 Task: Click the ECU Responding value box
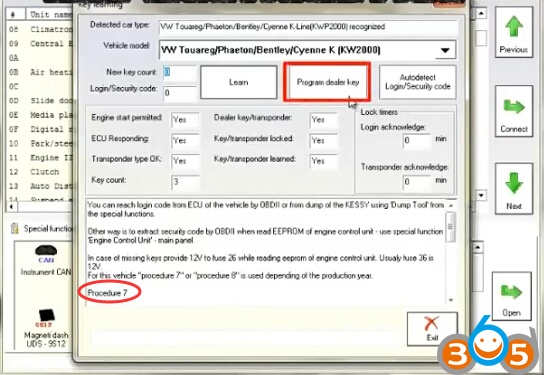click(x=185, y=141)
